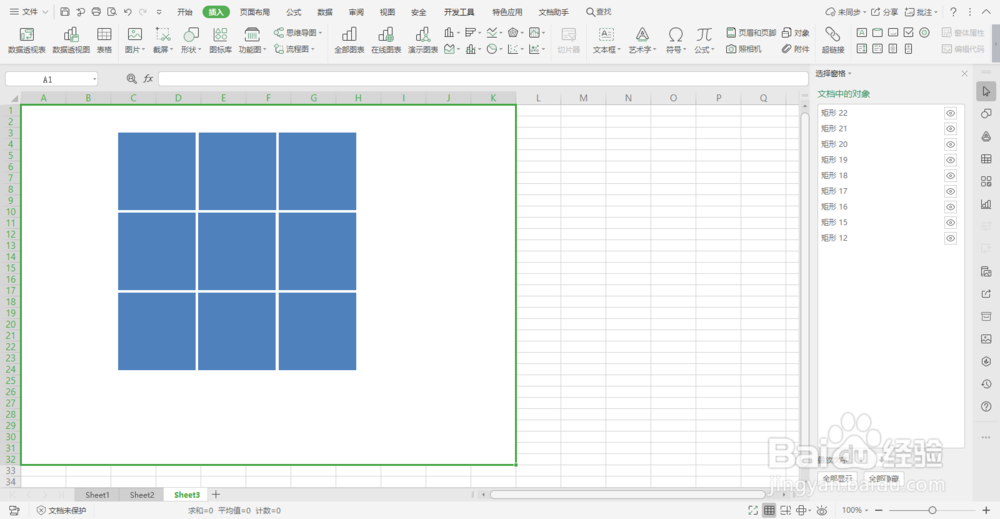The width and height of the screenshot is (1000, 519).
Task: Insert a radio button form control
Action: click(x=925, y=32)
